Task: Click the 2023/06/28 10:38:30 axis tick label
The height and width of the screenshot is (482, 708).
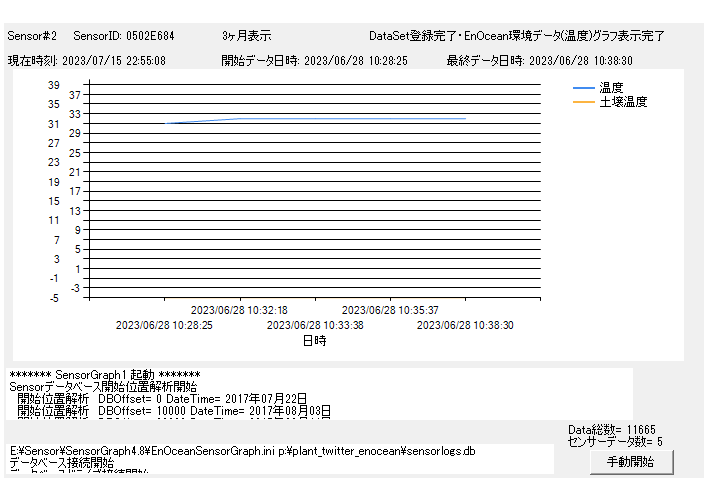Action: (x=465, y=325)
